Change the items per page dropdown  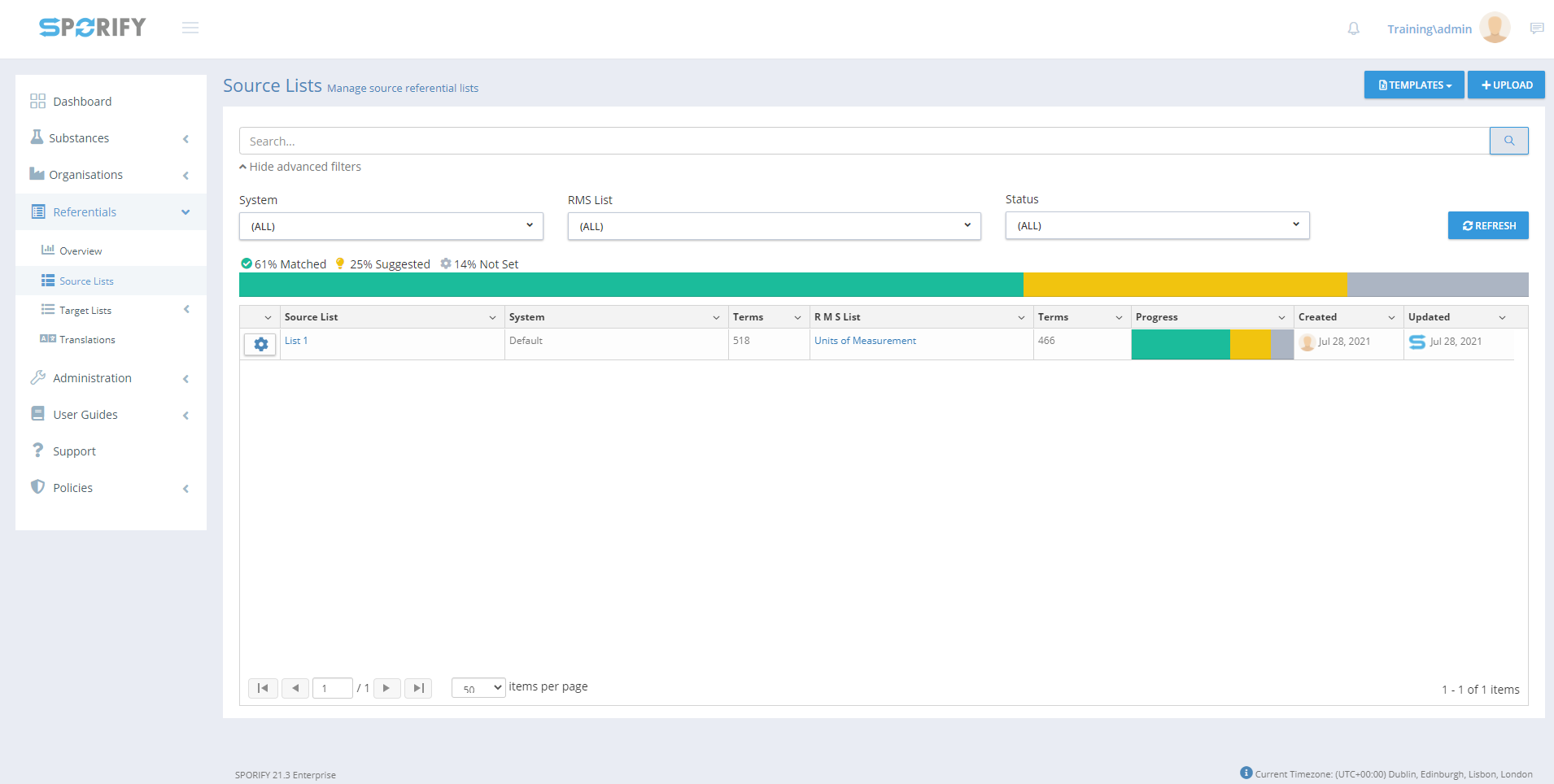(478, 688)
